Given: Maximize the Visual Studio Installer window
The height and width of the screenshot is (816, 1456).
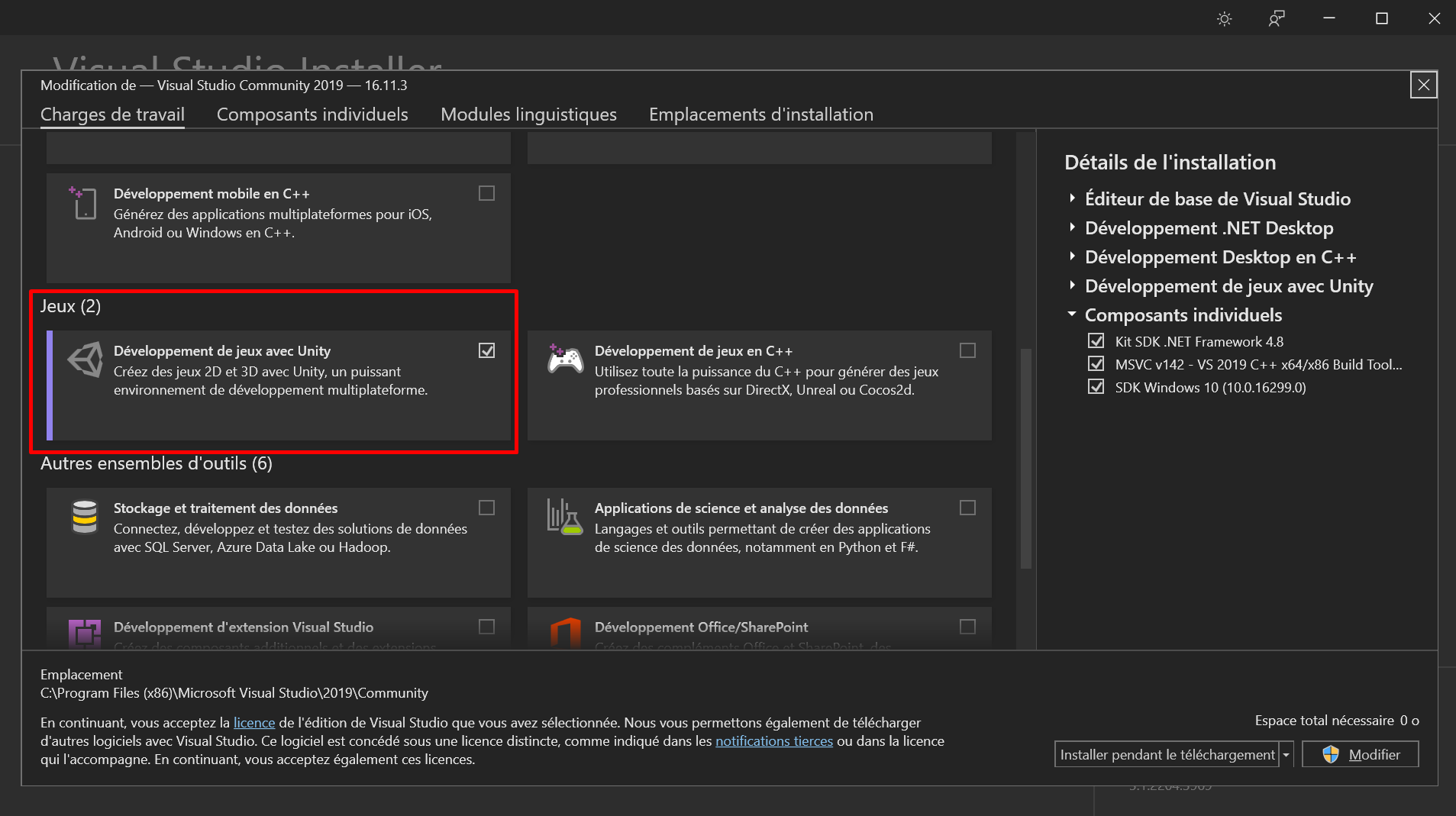Looking at the screenshot, I should [x=1382, y=18].
